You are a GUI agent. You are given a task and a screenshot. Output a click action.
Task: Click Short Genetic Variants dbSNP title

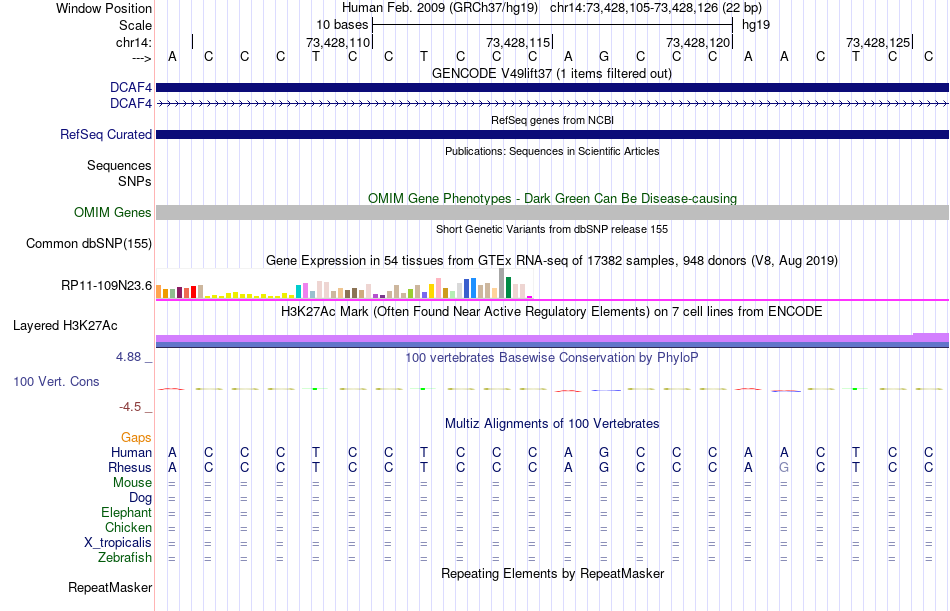tap(551, 230)
